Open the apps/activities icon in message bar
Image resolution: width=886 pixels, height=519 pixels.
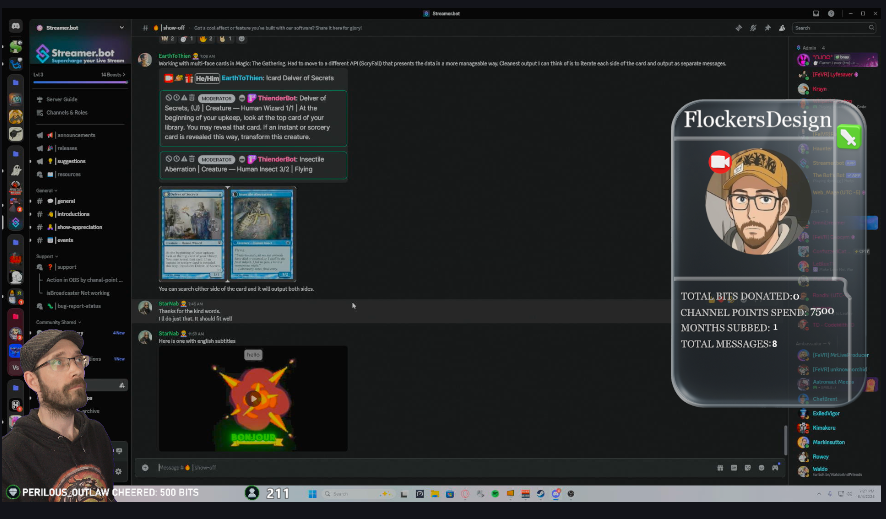pos(775,468)
